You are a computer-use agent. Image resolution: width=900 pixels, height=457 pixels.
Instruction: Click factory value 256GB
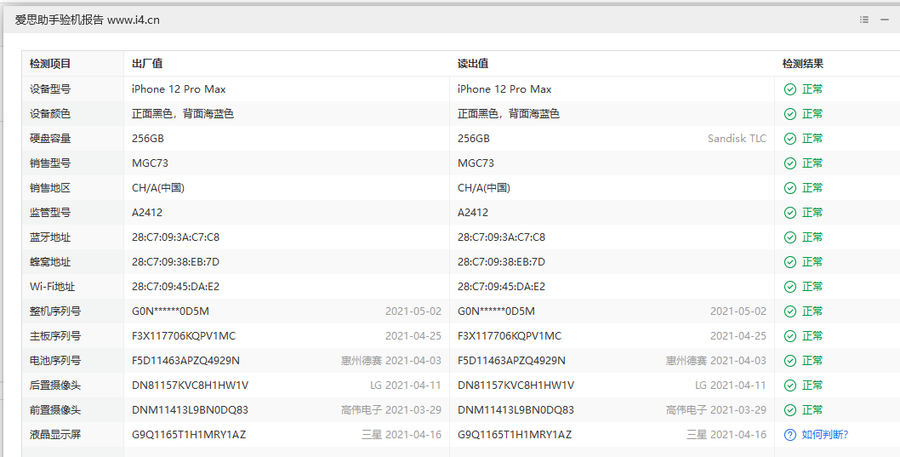click(148, 138)
